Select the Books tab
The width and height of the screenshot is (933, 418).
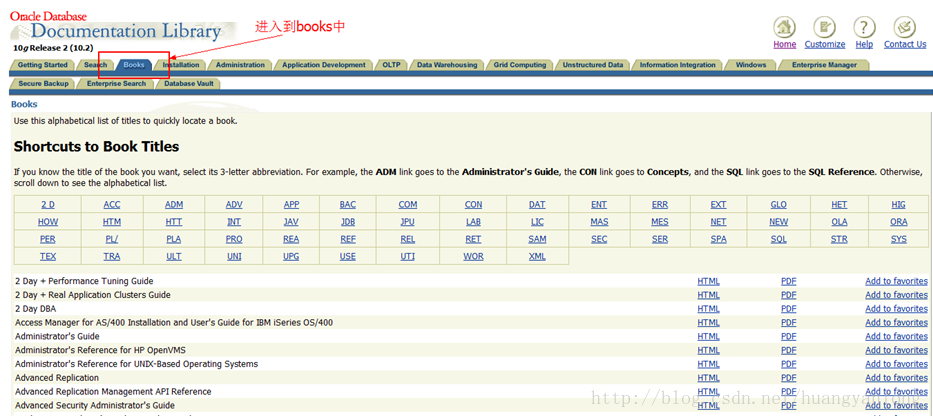point(134,65)
